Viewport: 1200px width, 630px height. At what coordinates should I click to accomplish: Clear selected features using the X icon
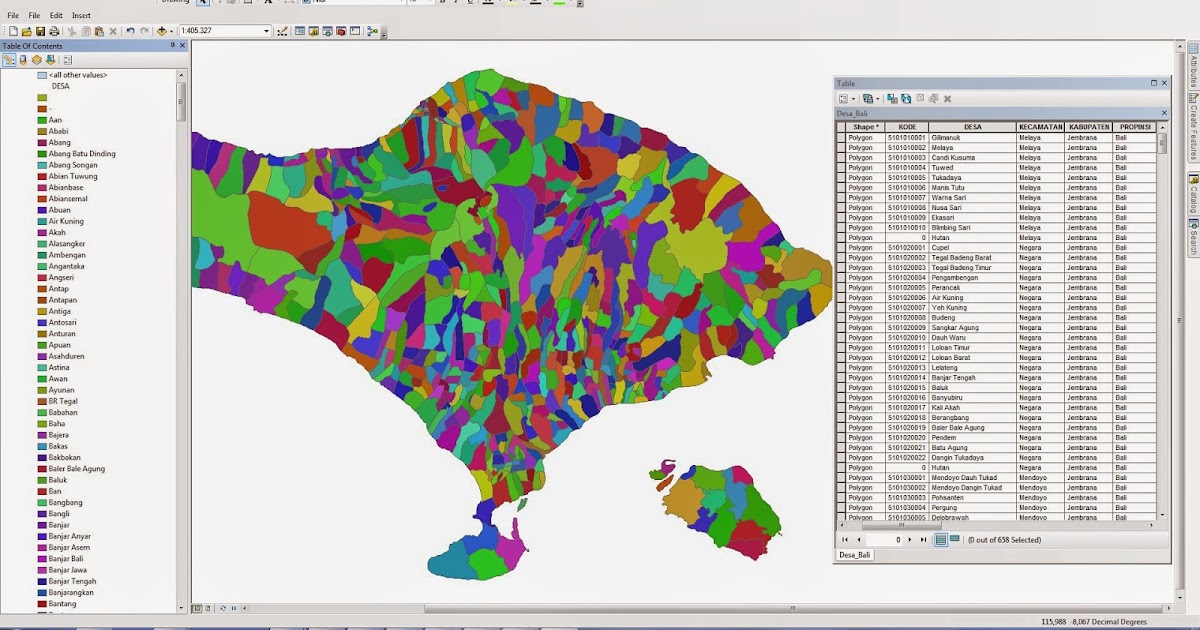pyautogui.click(x=947, y=98)
